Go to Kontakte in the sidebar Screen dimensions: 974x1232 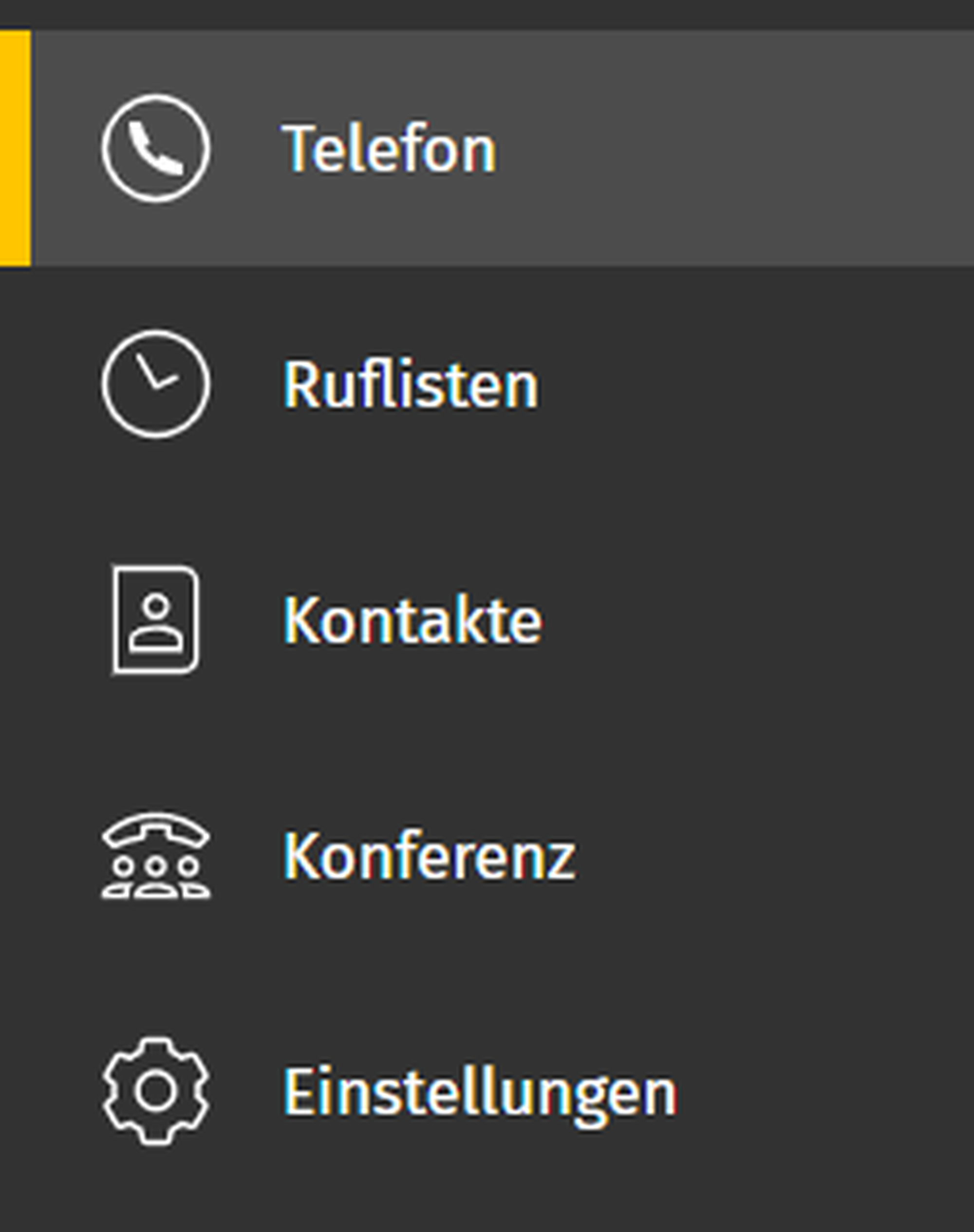coord(413,621)
